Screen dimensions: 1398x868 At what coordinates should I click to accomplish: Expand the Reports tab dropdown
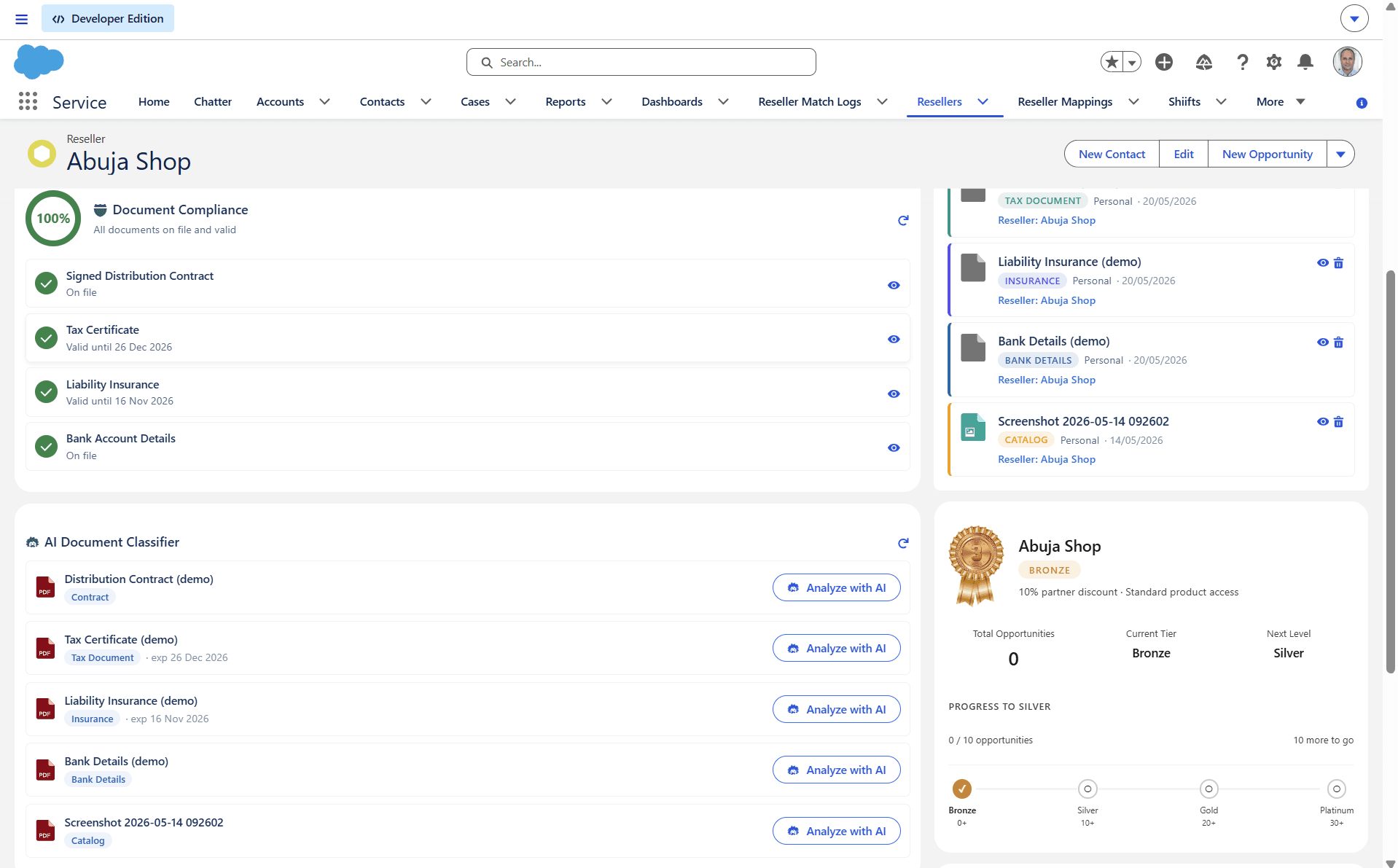pyautogui.click(x=607, y=102)
